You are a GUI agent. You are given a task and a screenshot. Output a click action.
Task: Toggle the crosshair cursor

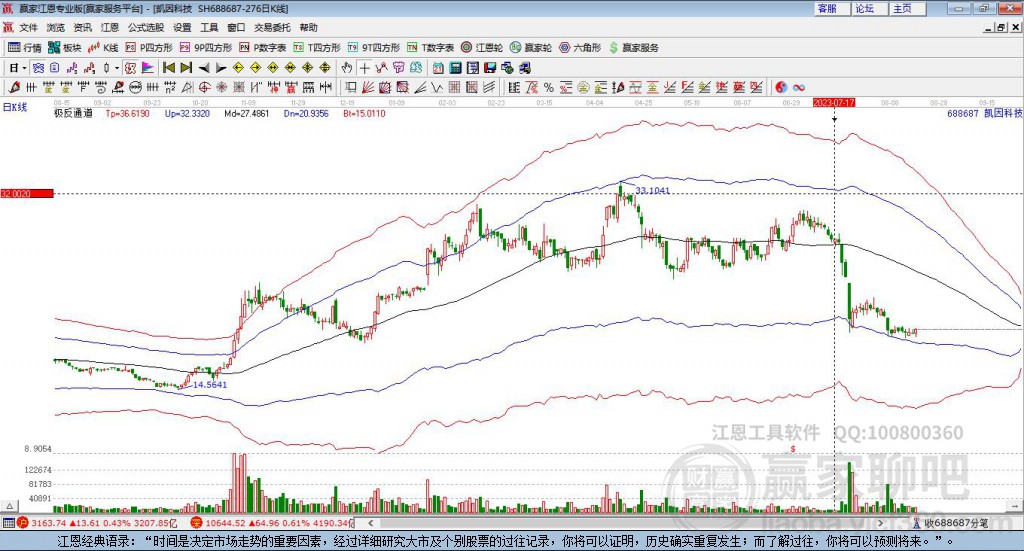point(364,68)
